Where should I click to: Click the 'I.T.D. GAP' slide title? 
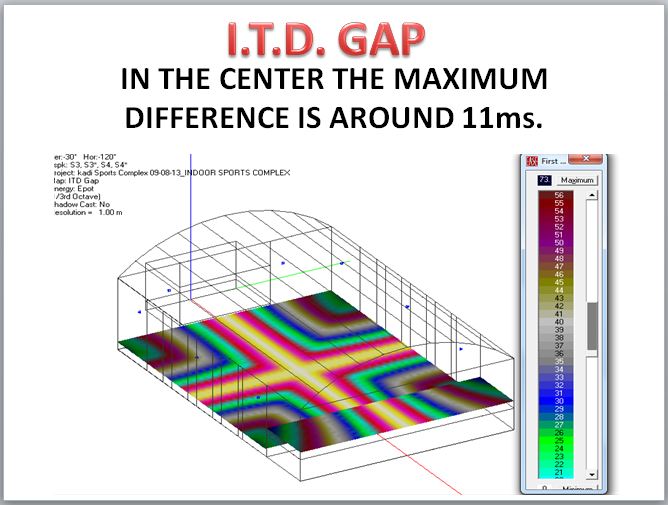[326, 39]
